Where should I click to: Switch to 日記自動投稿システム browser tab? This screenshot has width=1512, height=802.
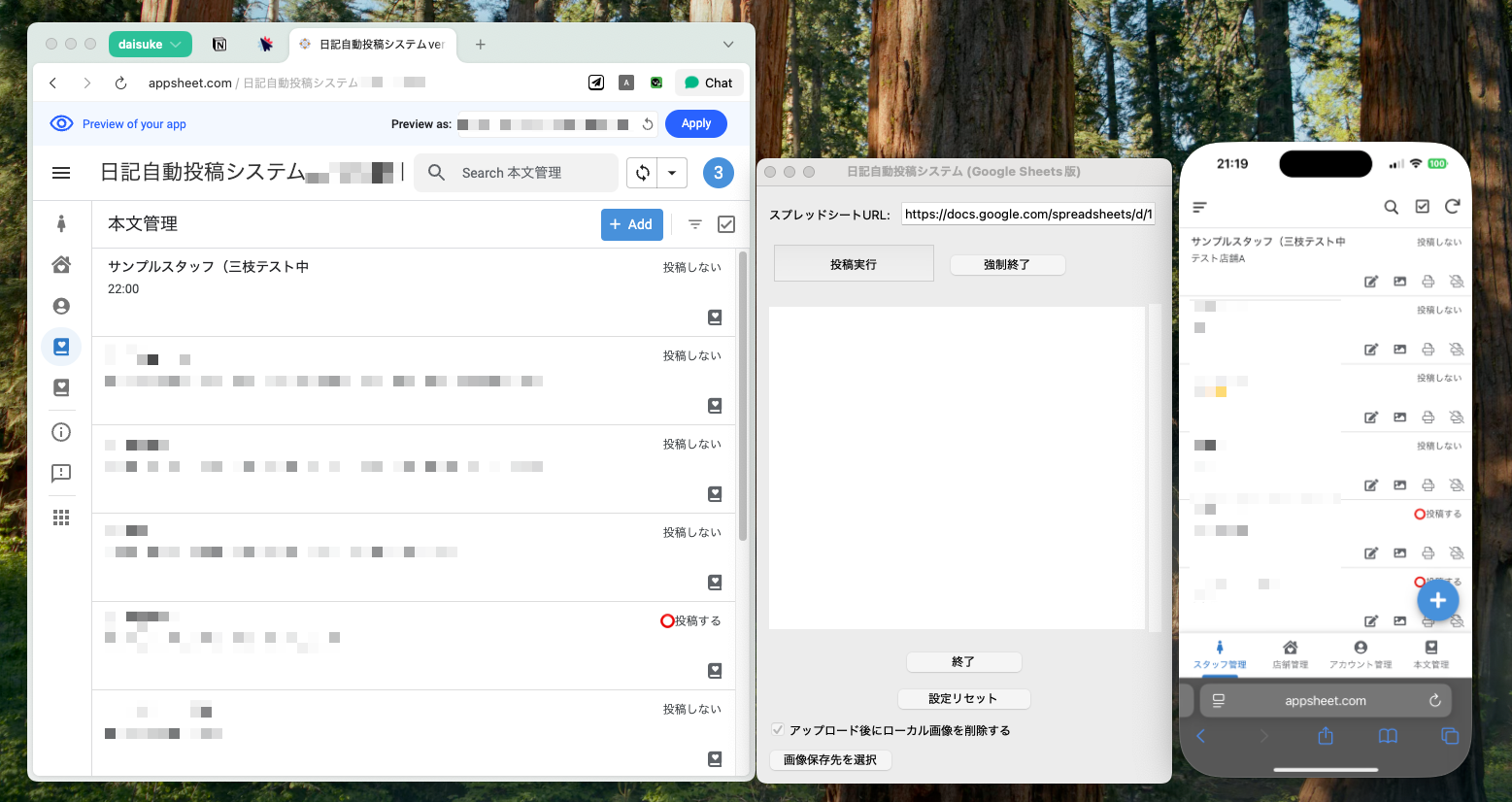coord(372,45)
